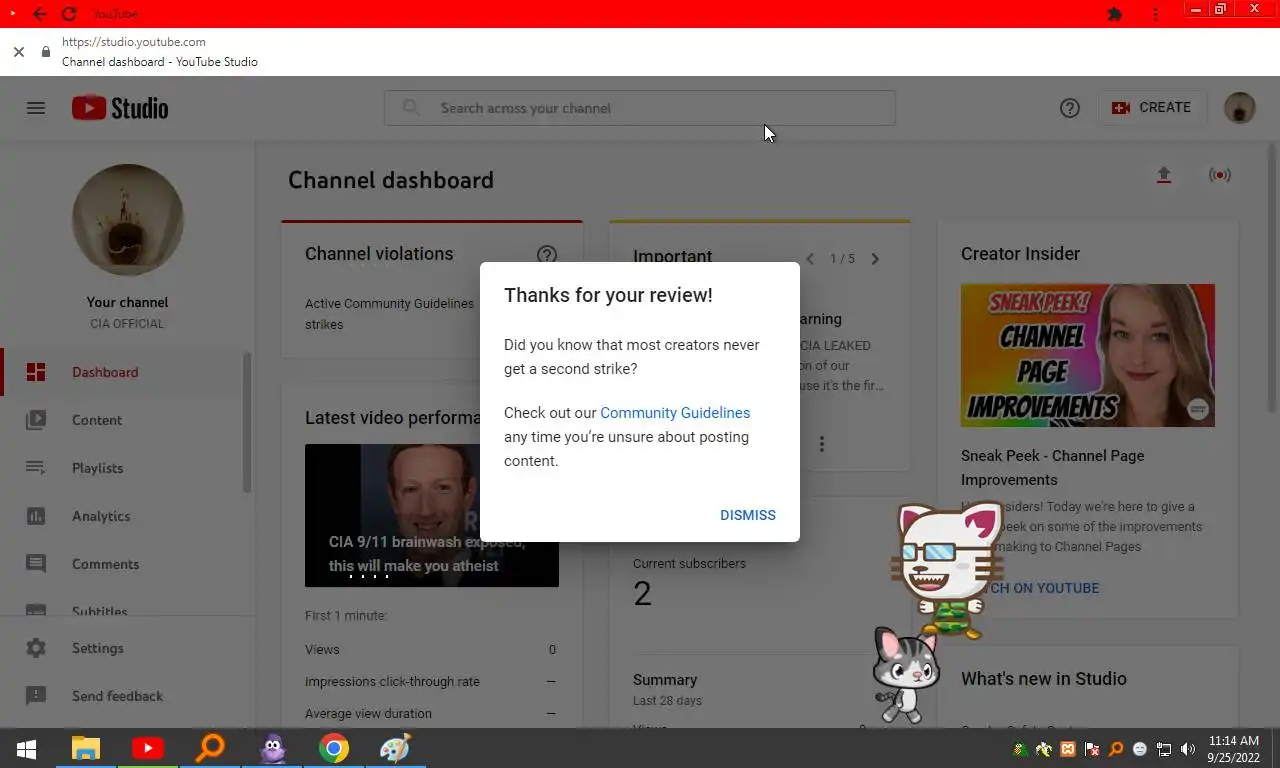Open the Paint palette app on taskbar
1280x768 pixels.
[x=396, y=749]
